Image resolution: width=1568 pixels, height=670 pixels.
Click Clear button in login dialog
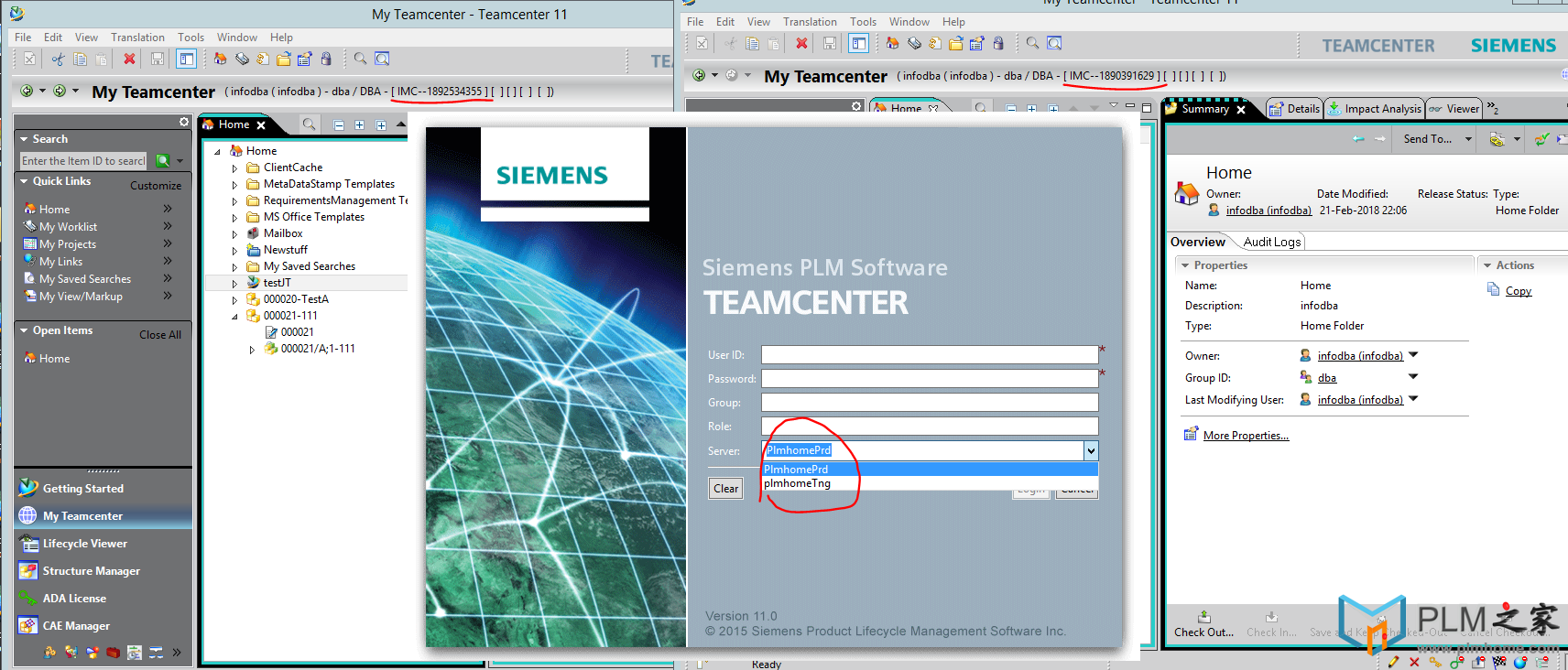coord(726,489)
